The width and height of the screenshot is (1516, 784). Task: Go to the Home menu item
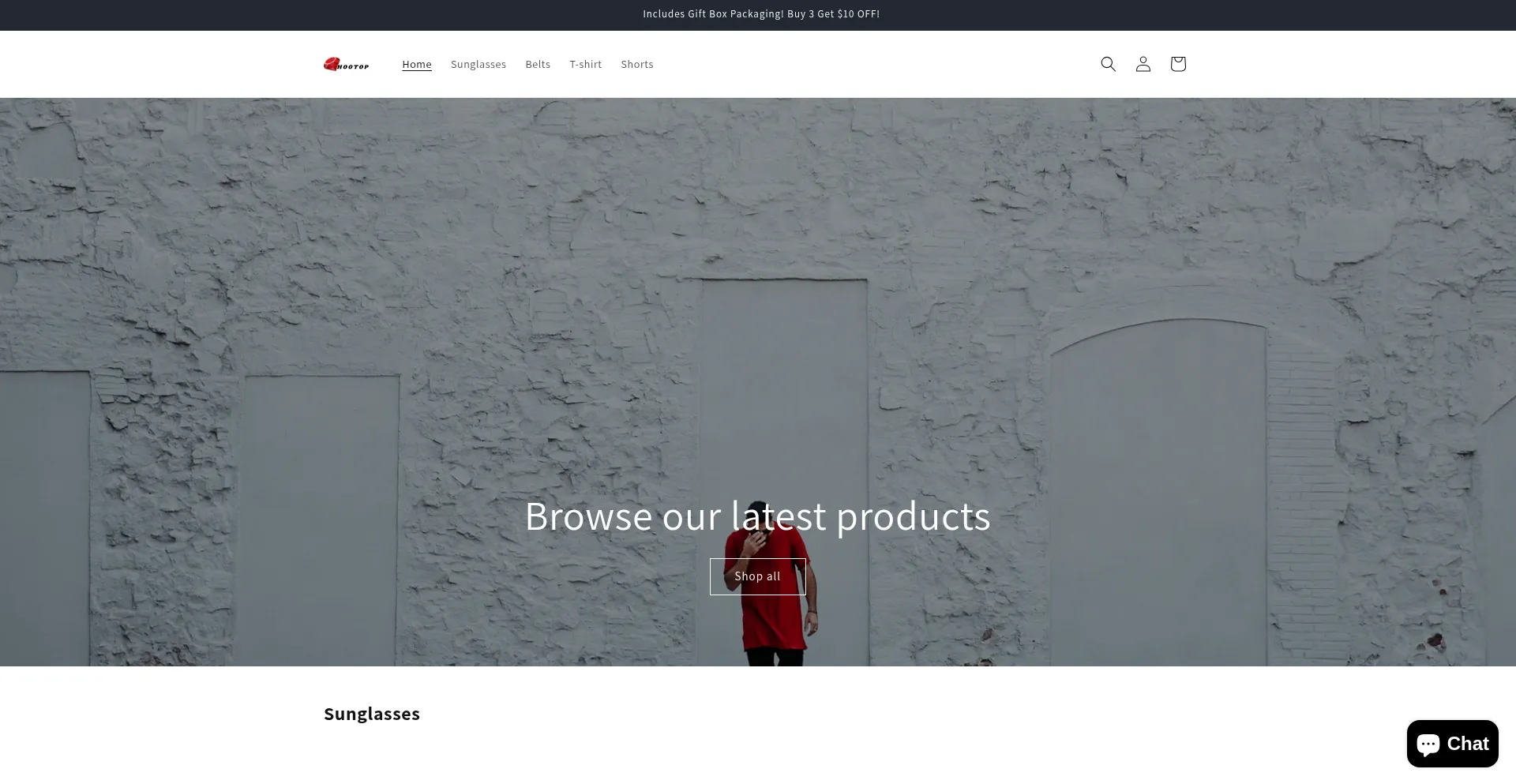(416, 64)
